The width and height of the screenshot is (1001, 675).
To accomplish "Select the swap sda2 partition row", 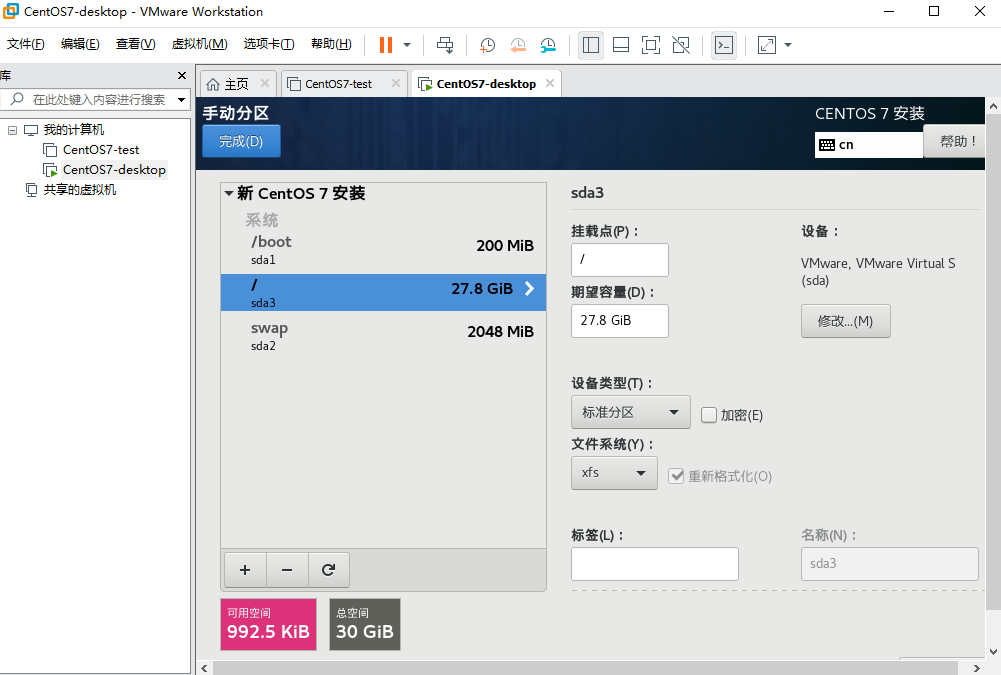I will coord(383,336).
